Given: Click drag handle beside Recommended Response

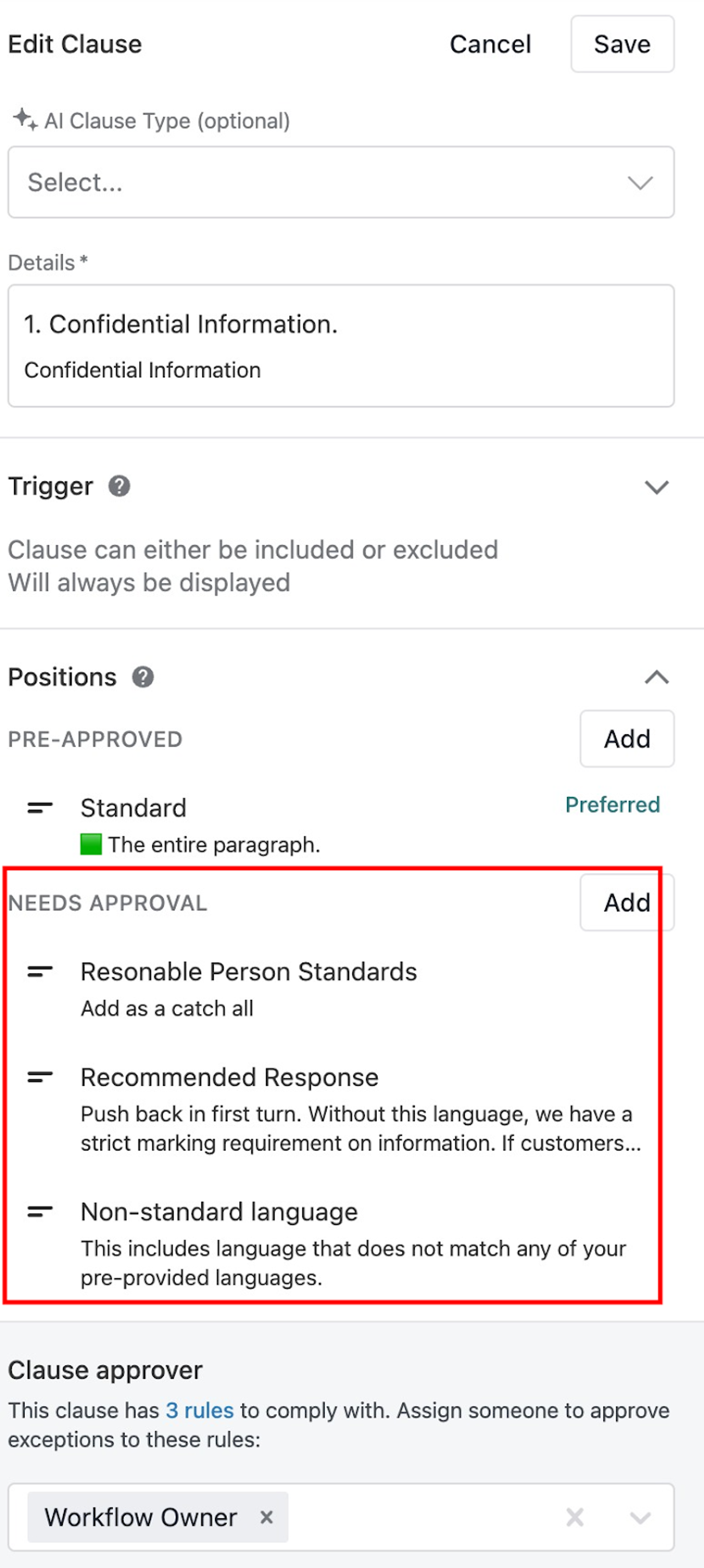Looking at the screenshot, I should pyautogui.click(x=39, y=1077).
